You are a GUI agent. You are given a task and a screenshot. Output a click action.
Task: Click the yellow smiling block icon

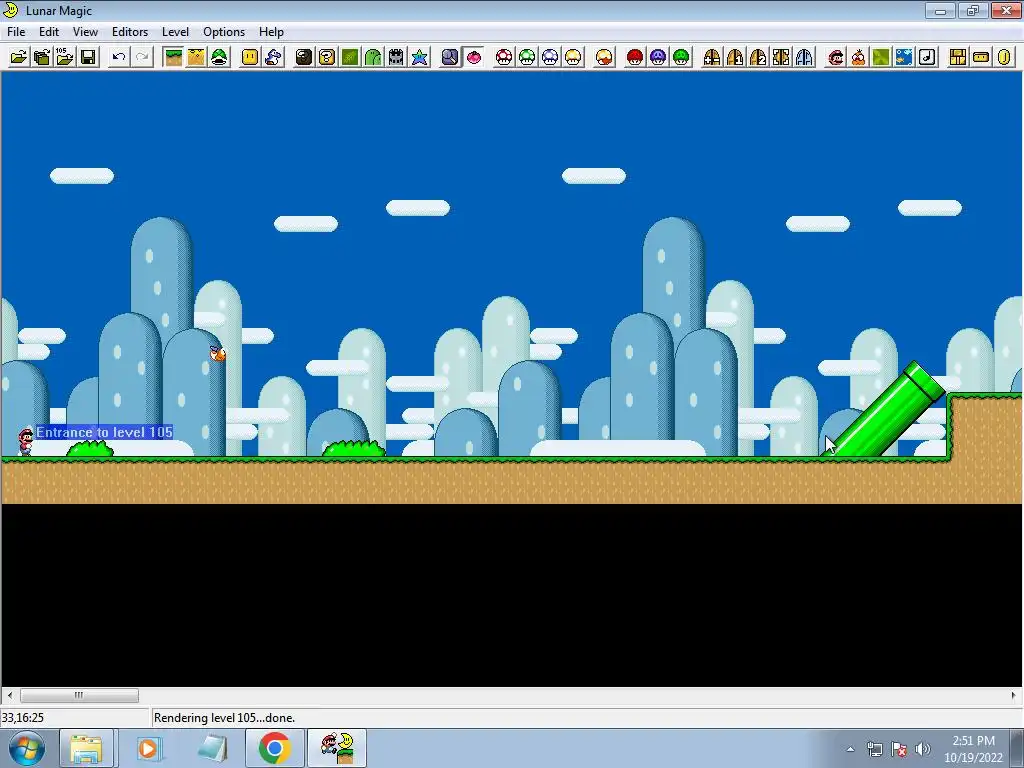[250, 57]
